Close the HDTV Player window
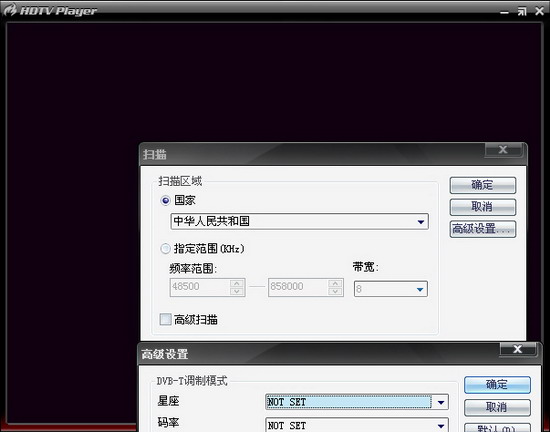This screenshot has height=432, width=550. click(539, 12)
